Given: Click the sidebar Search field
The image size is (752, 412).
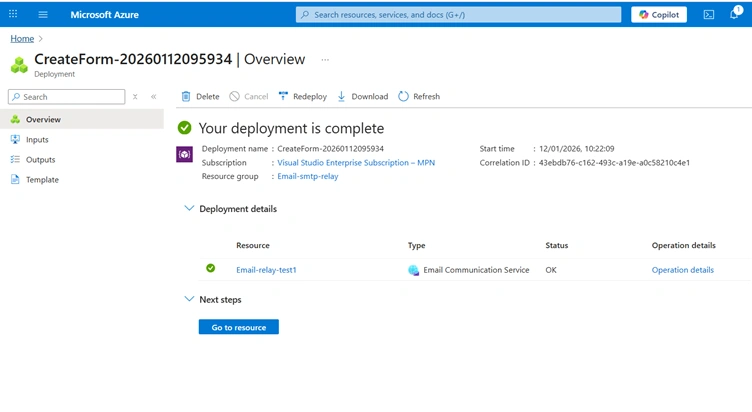Looking at the screenshot, I should (x=67, y=96).
